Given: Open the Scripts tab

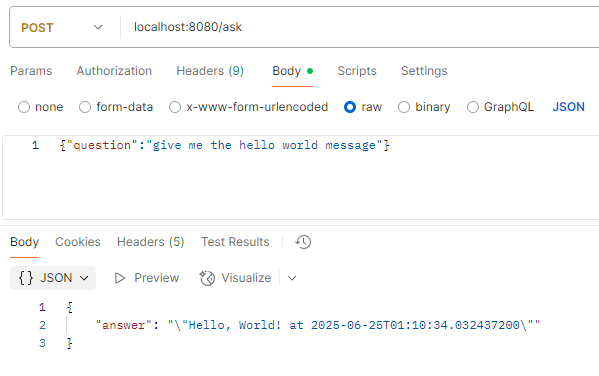Looking at the screenshot, I should pyautogui.click(x=357, y=71).
